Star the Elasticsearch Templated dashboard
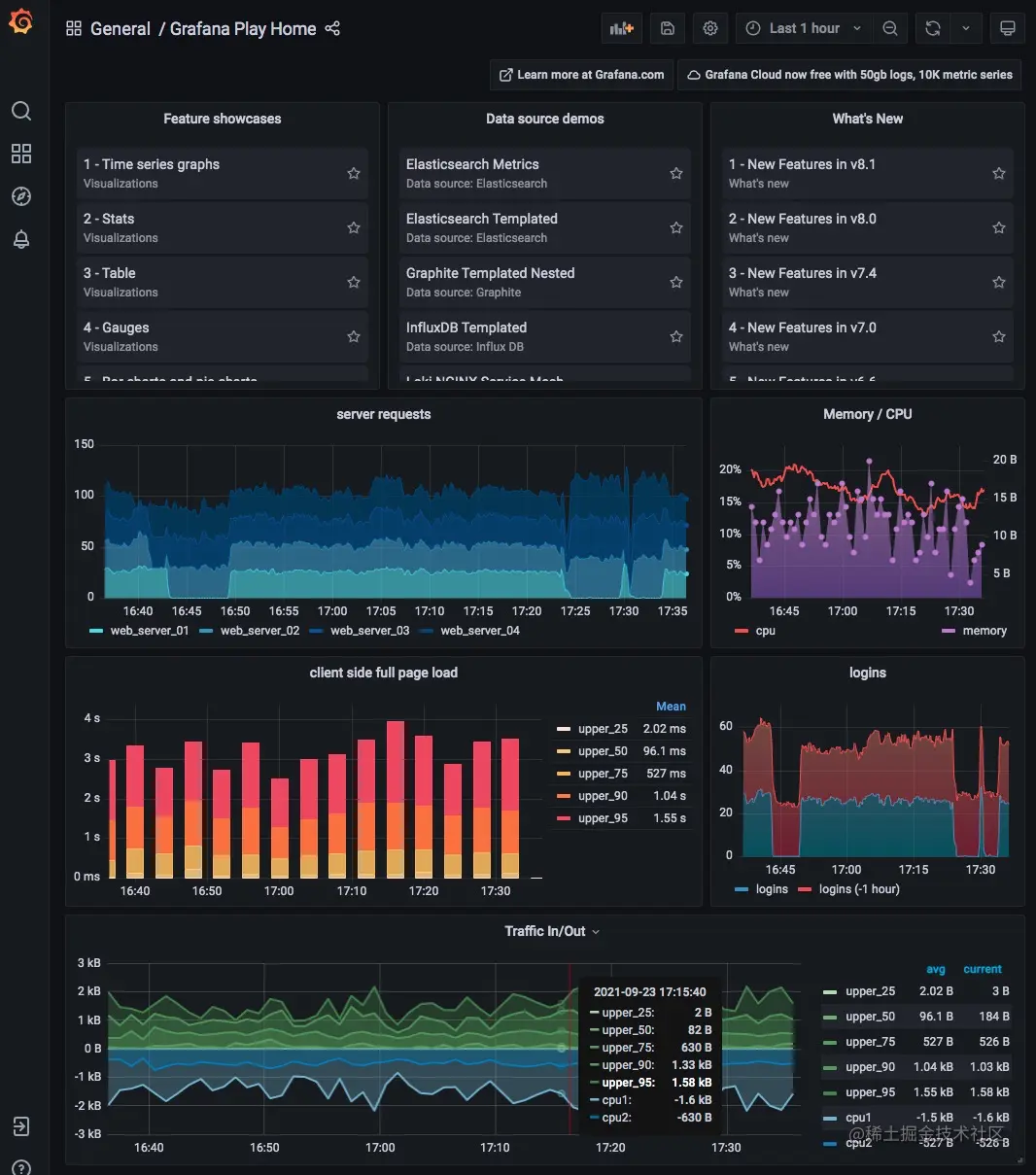This screenshot has height=1175, width=1036. pyautogui.click(x=676, y=227)
